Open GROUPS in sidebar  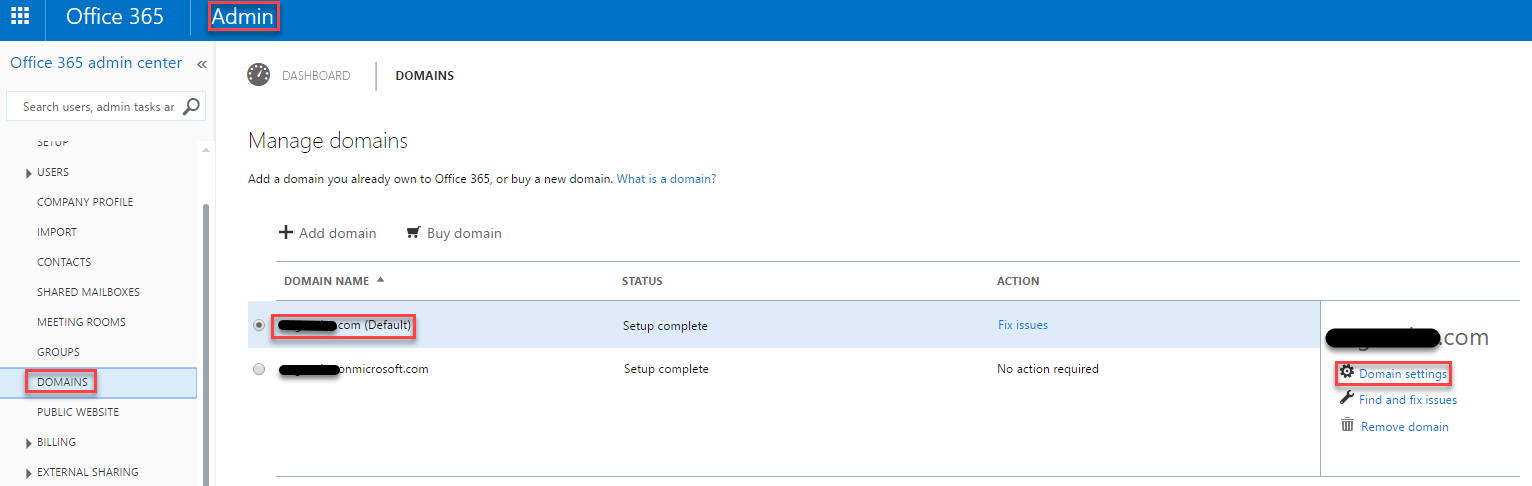tap(58, 352)
